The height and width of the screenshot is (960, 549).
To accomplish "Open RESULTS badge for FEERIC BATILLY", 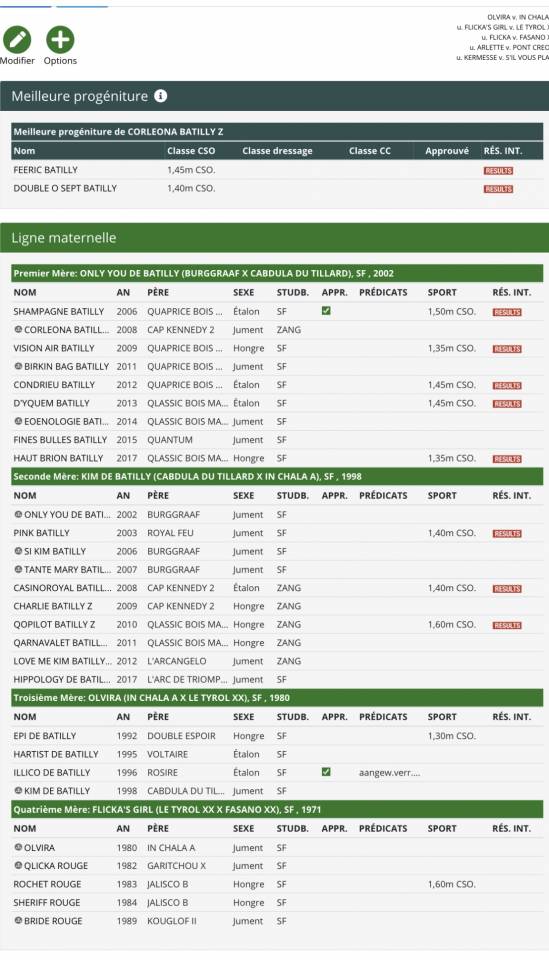I will click(498, 171).
